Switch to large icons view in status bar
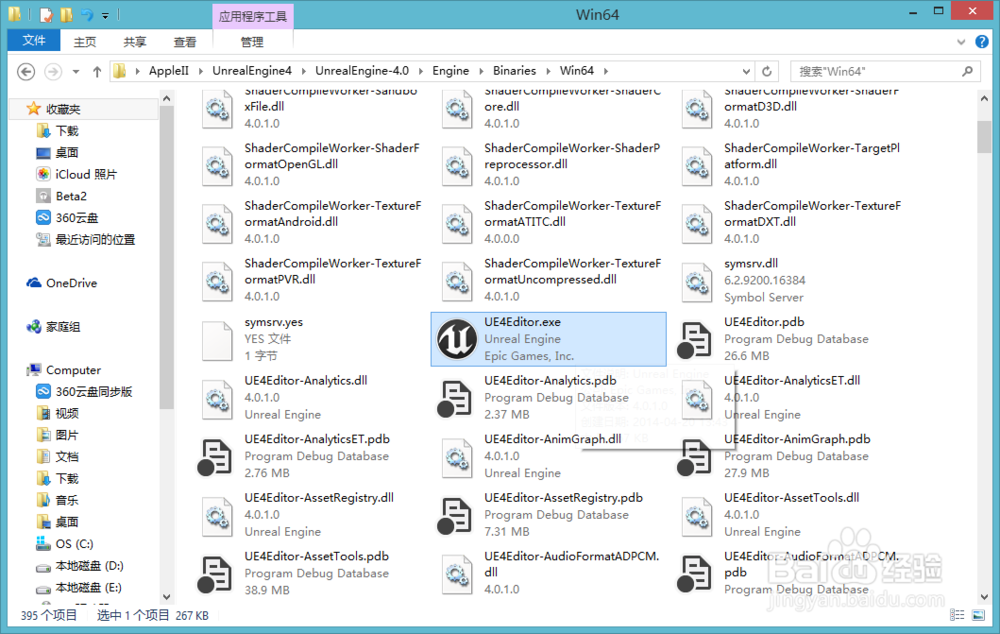The width and height of the screenshot is (1000, 634). pyautogui.click(x=978, y=615)
